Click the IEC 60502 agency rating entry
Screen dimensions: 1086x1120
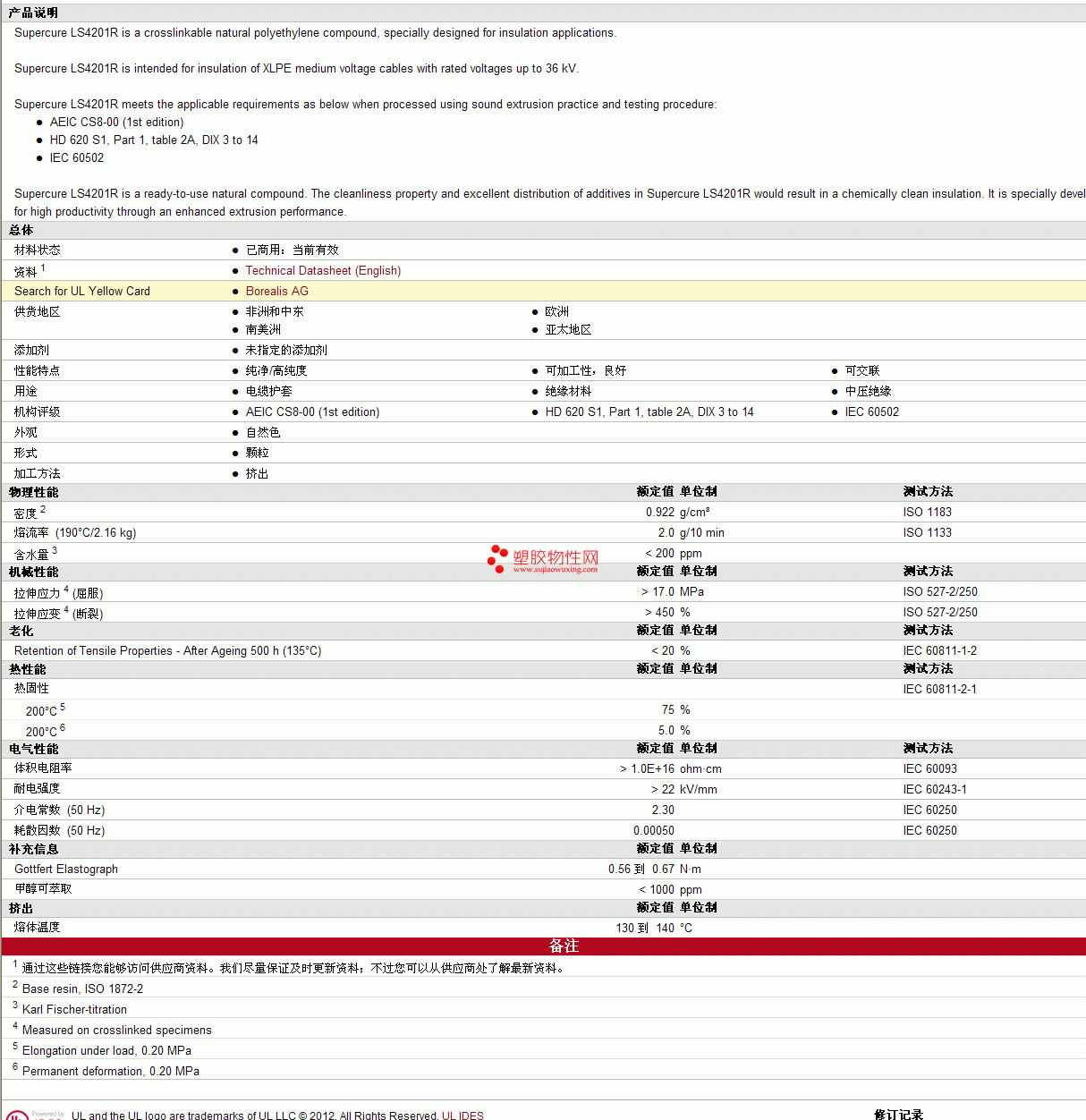872,412
